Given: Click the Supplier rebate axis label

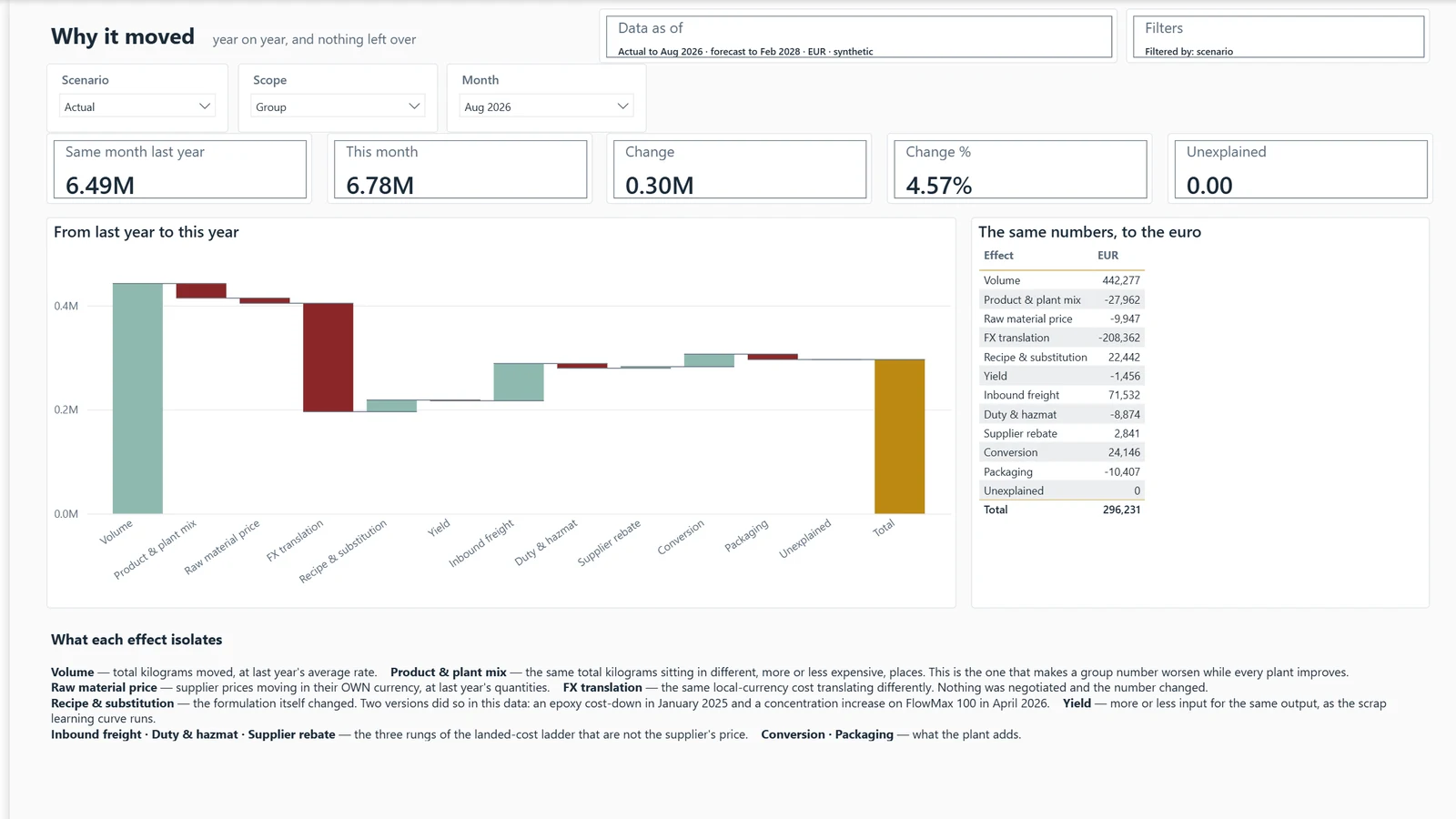Looking at the screenshot, I should tap(609, 543).
